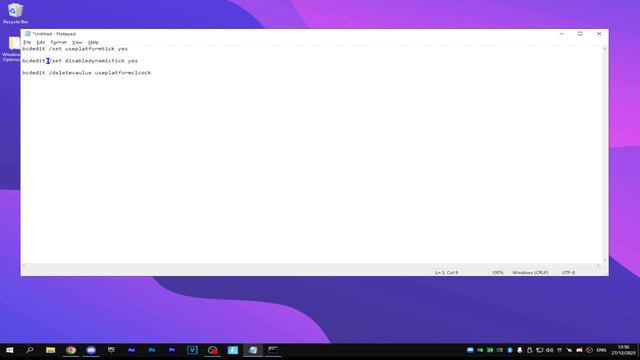Open the V app in taskbar
The height and width of the screenshot is (360, 640).
coord(192,350)
